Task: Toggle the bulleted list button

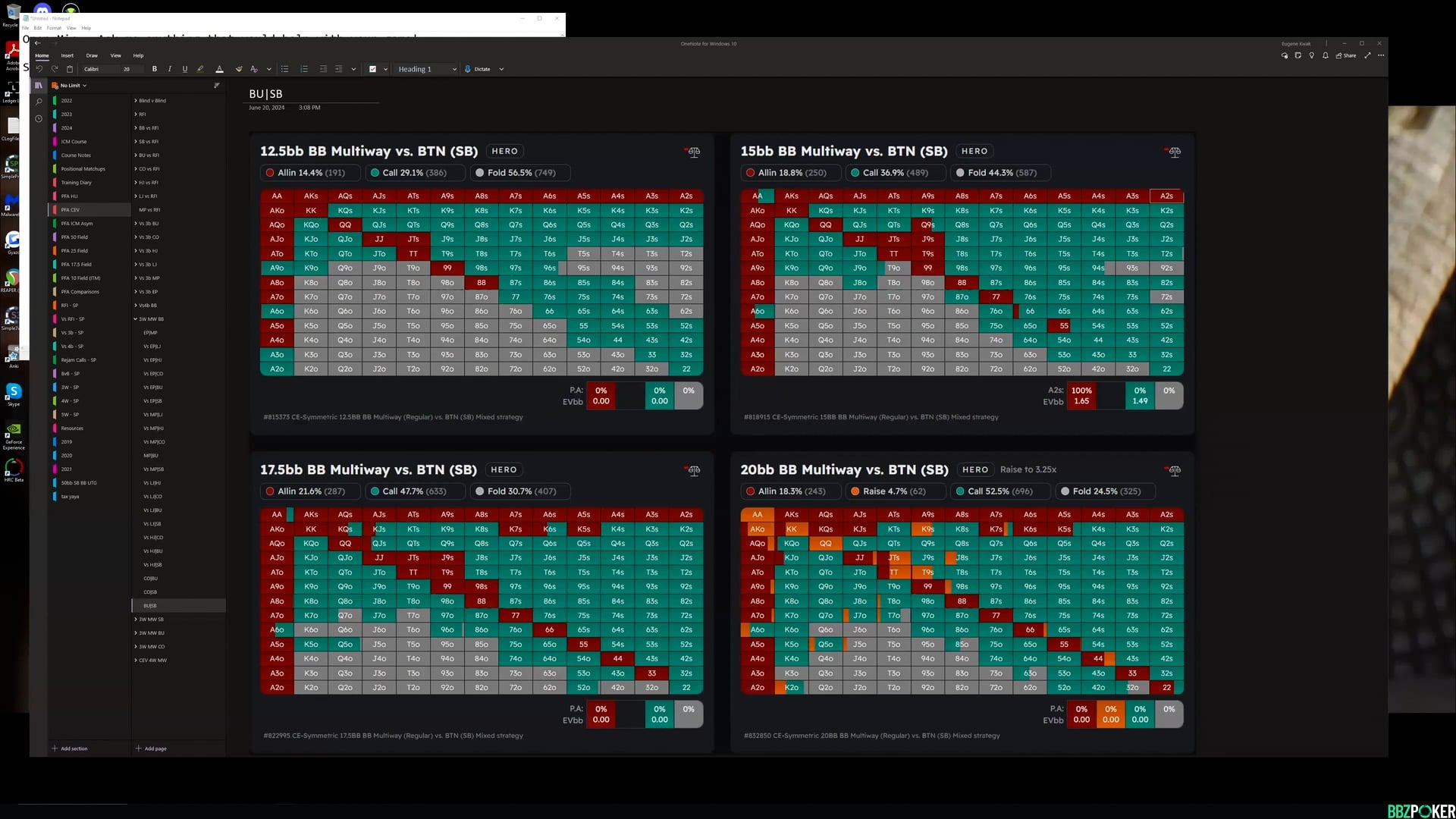Action: click(x=285, y=69)
